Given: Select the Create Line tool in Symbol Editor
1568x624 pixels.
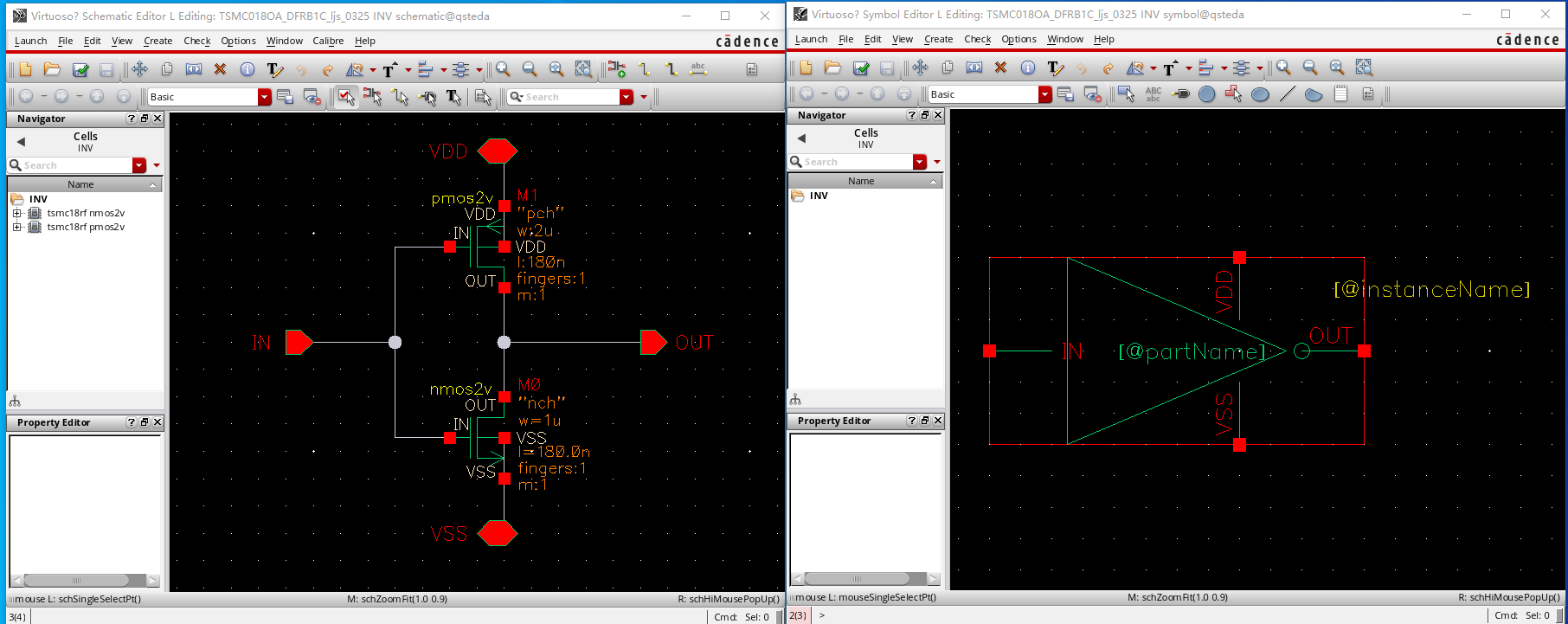Looking at the screenshot, I should [1288, 93].
